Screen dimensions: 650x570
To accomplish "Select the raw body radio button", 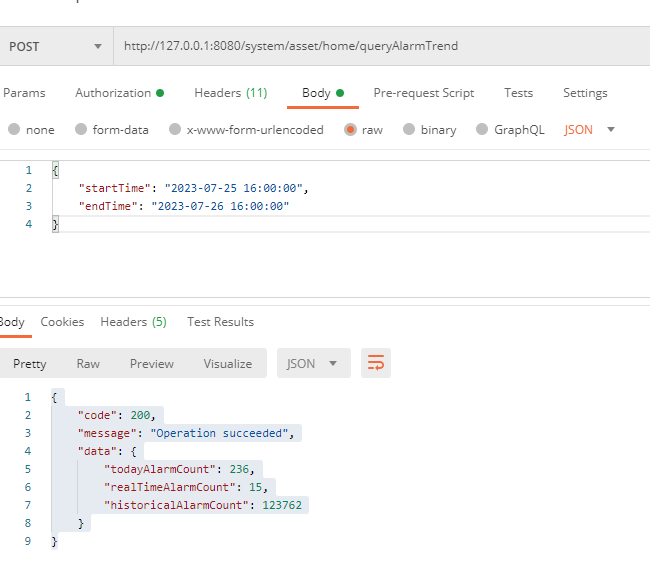I will 350,130.
